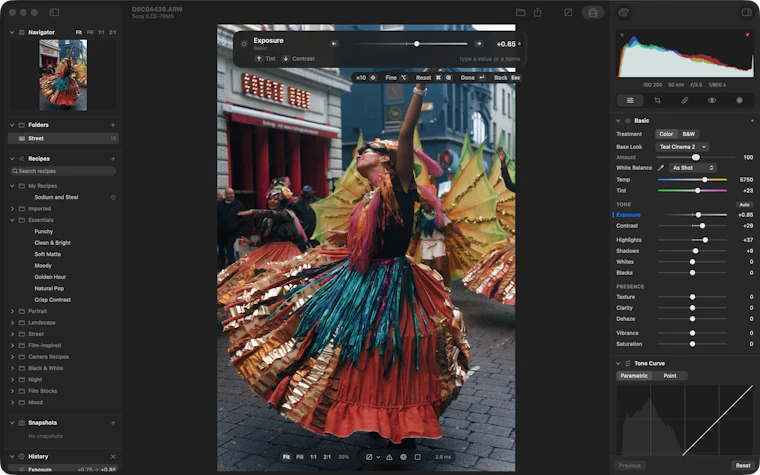Apply the Golden Hour recipe
The height and width of the screenshot is (475, 760).
click(50, 277)
